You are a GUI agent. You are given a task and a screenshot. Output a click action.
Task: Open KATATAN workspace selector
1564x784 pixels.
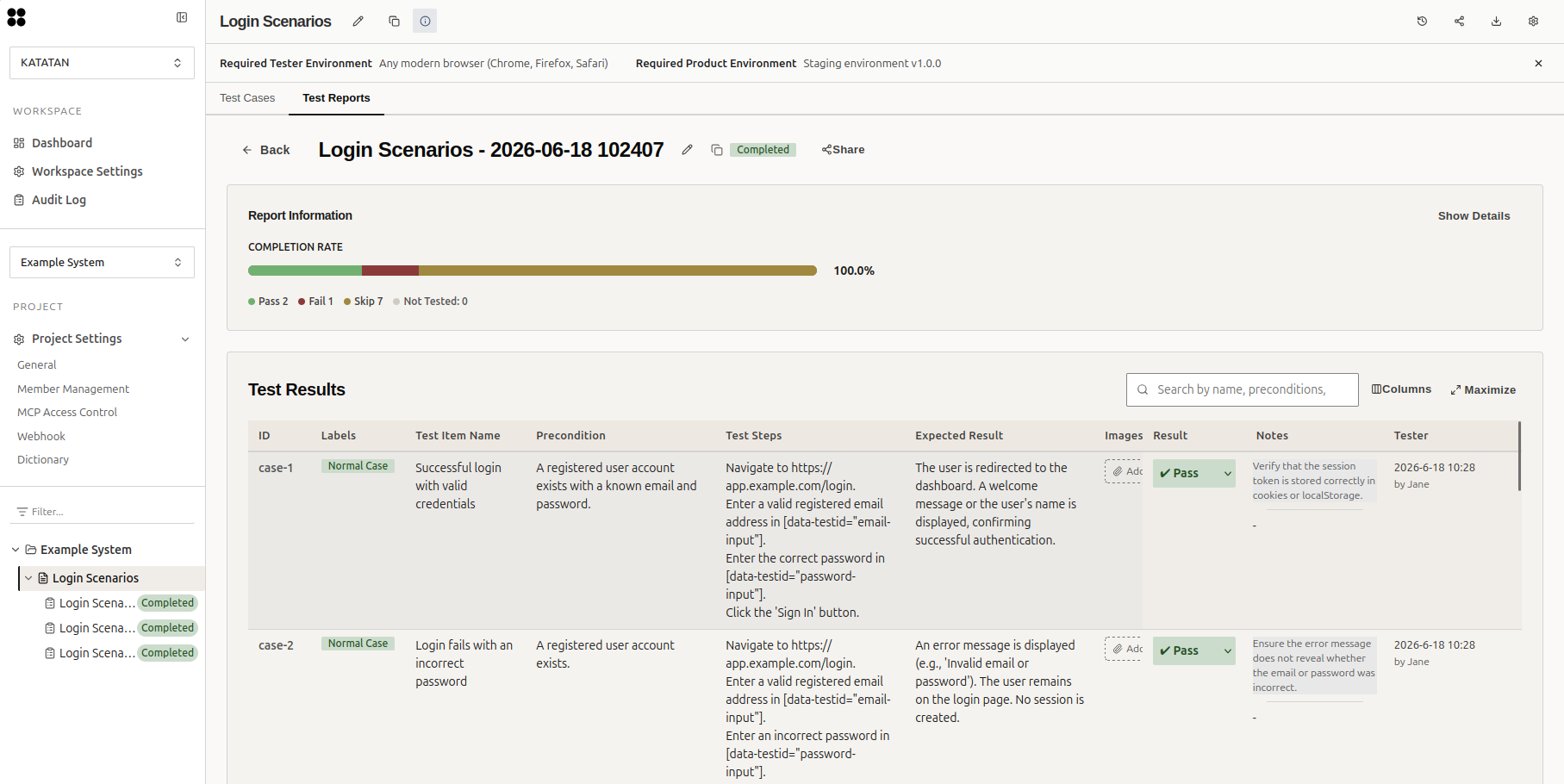click(102, 63)
